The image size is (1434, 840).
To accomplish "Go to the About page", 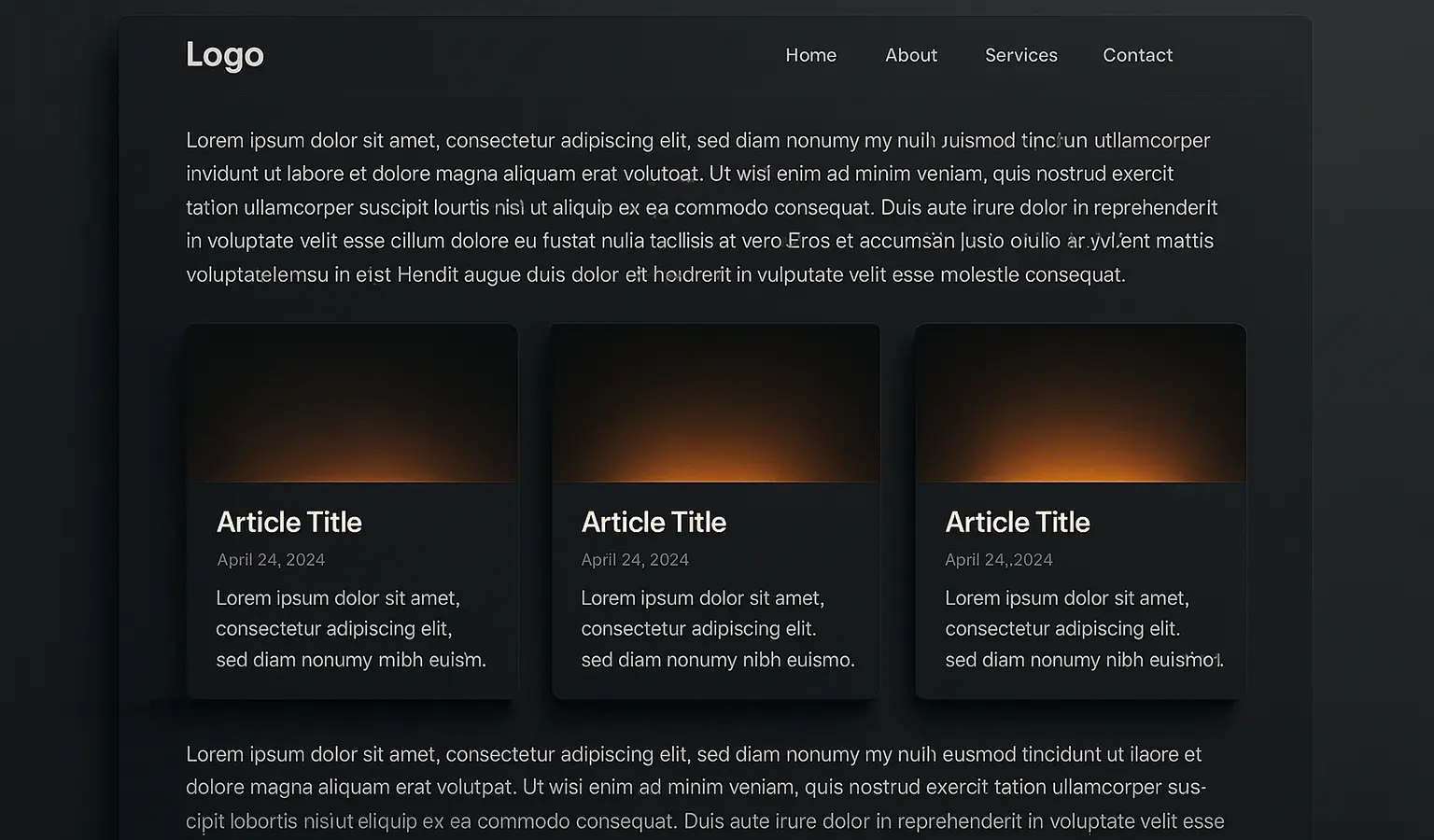I will point(910,55).
